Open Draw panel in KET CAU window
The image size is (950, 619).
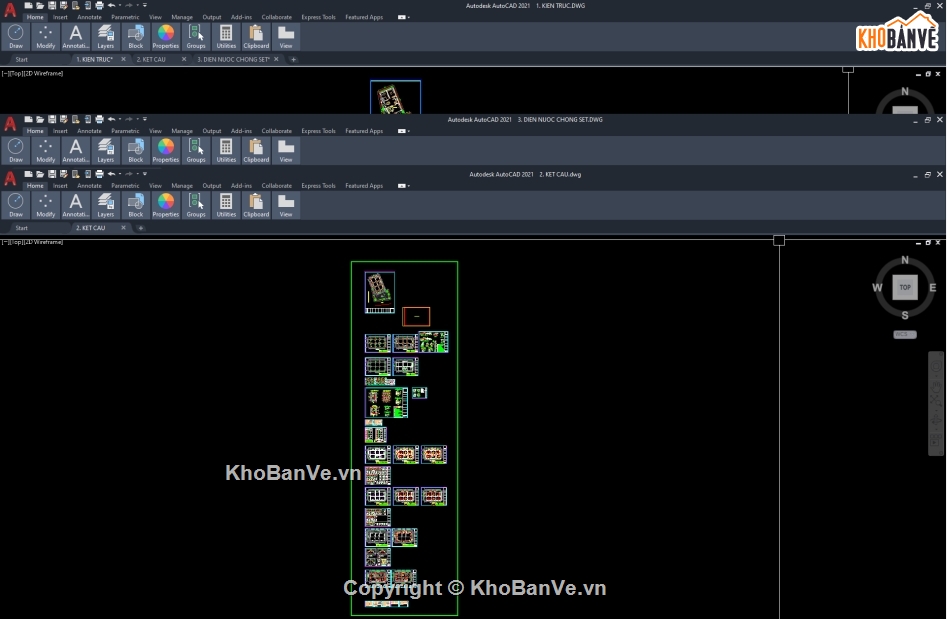(16, 205)
